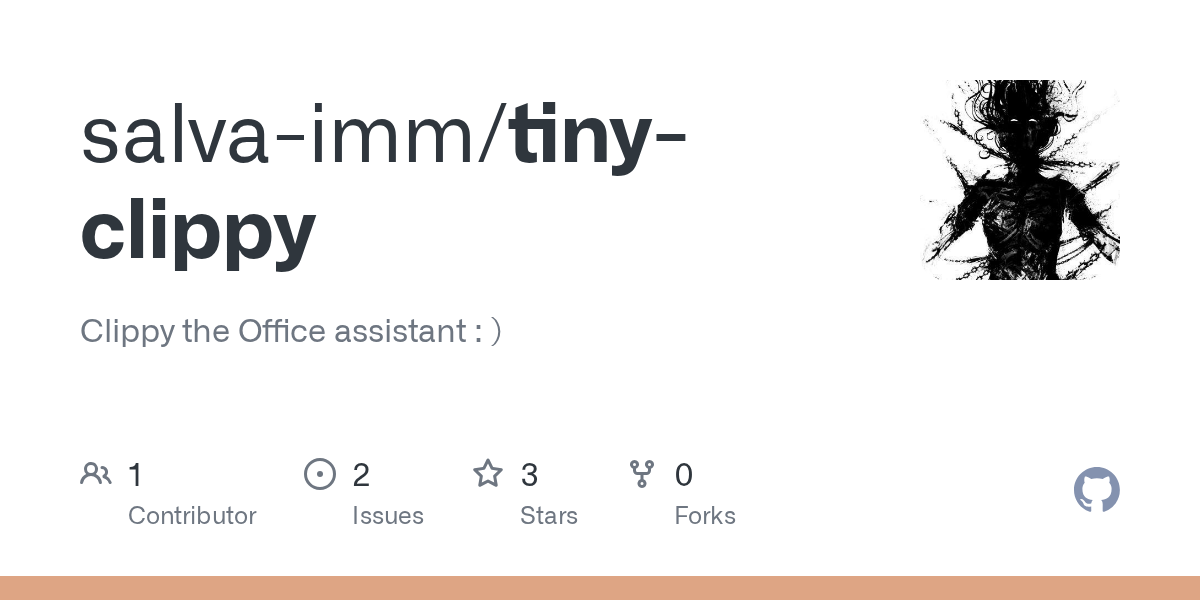Click the star icon
The width and height of the screenshot is (1200, 600).
coord(488,474)
